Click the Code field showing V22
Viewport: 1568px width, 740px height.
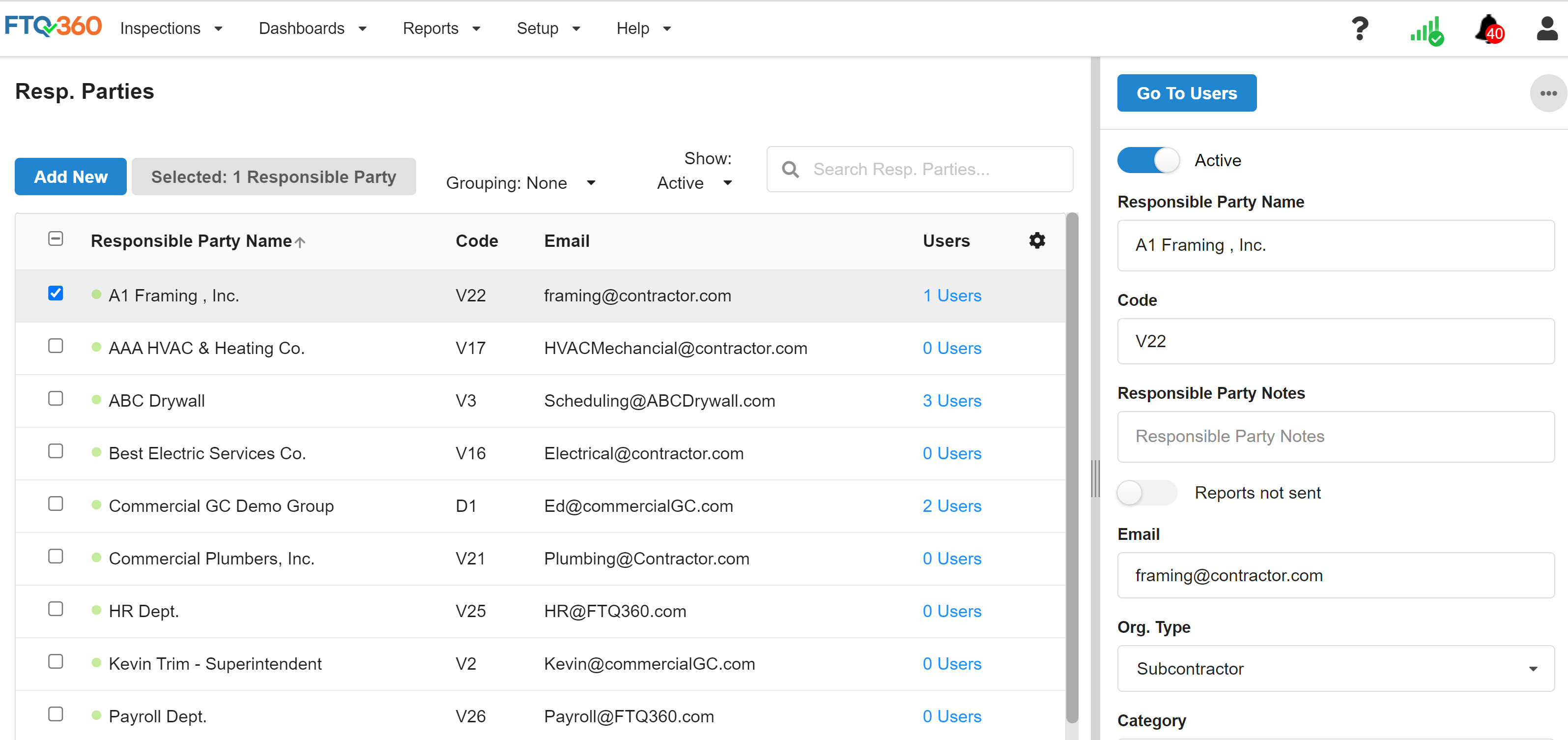[x=1336, y=341]
